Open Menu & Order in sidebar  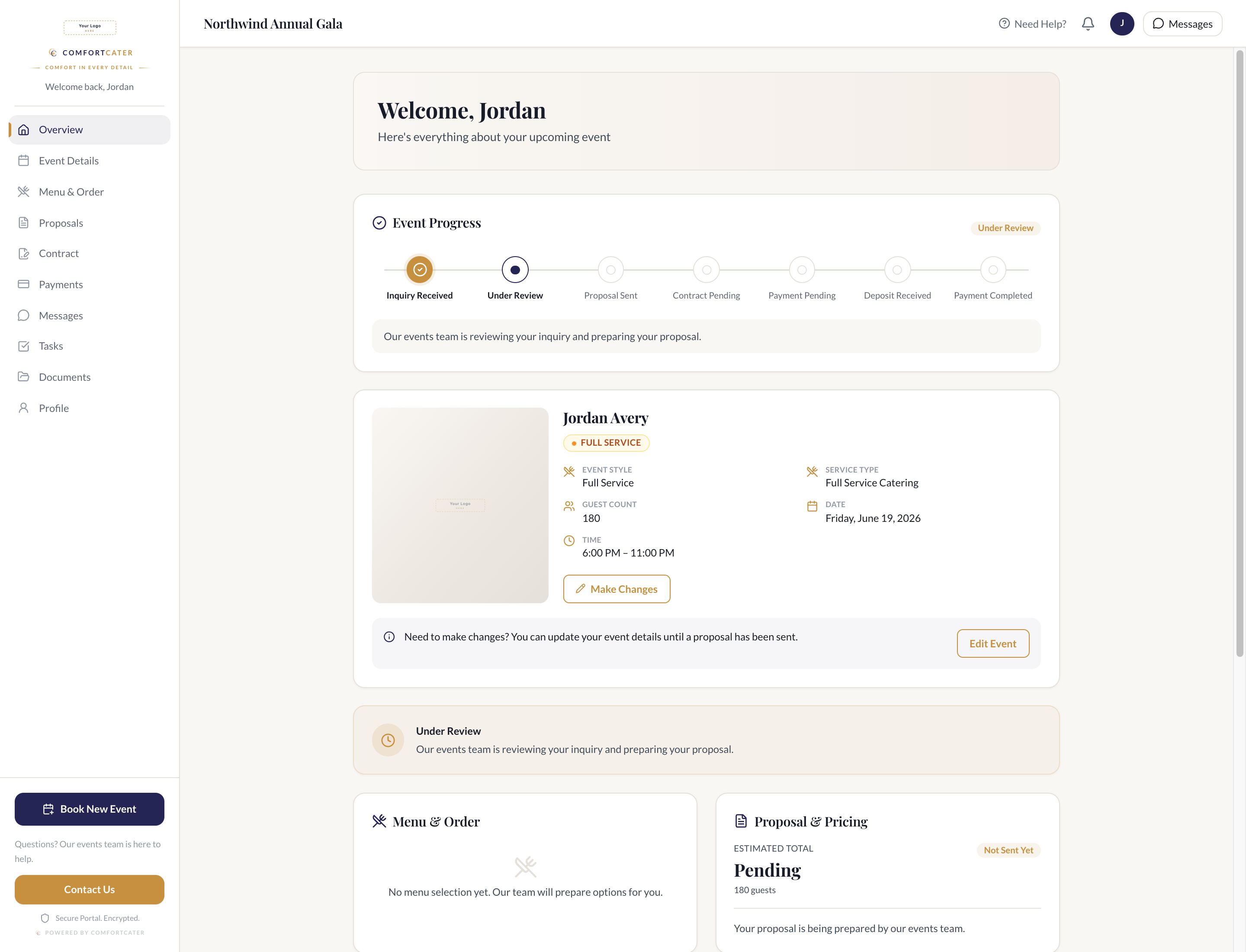[x=90, y=192]
